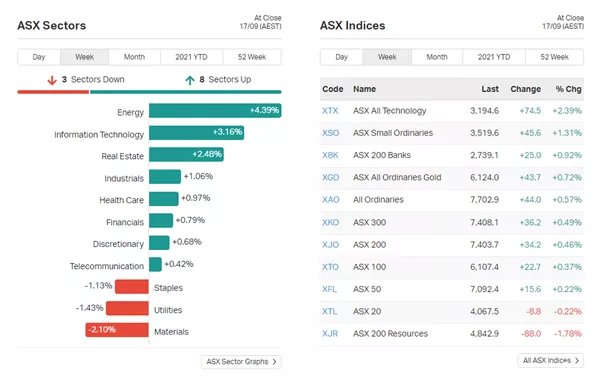The height and width of the screenshot is (384, 602).
Task: Click the Energy sector +4.39% bar
Action: (x=215, y=111)
